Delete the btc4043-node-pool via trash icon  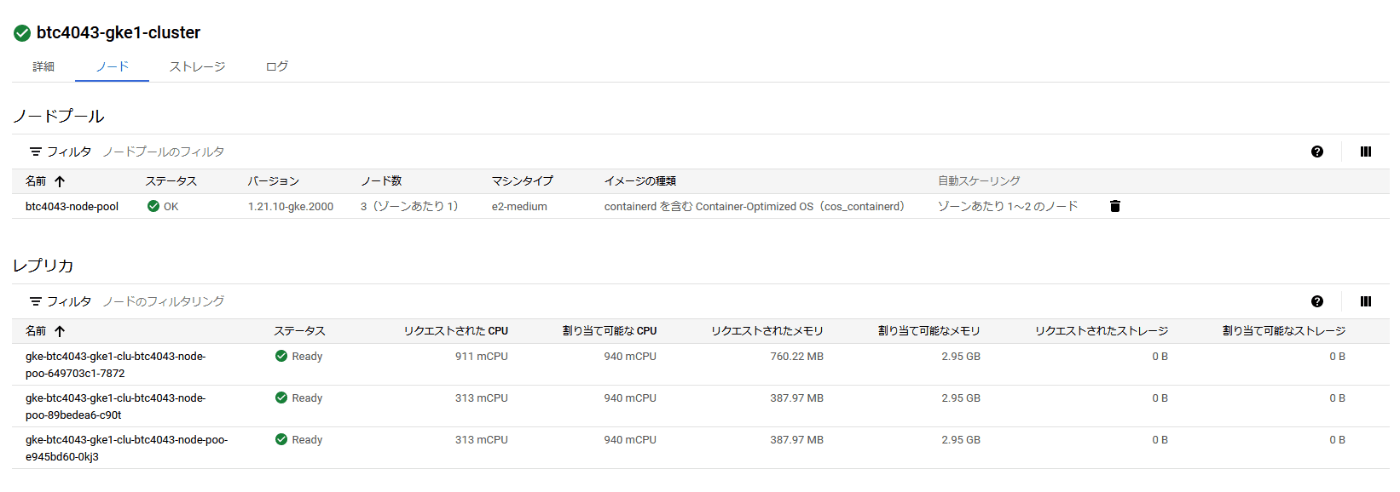[x=1115, y=206]
